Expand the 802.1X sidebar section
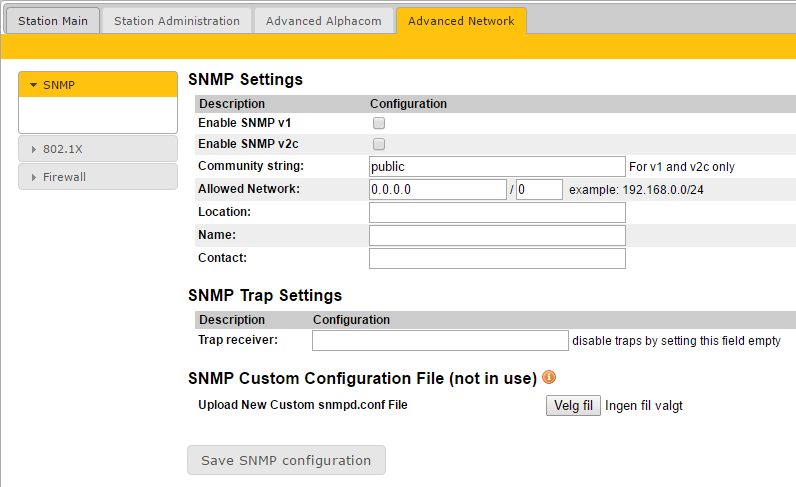The height and width of the screenshot is (487, 796). point(97,149)
